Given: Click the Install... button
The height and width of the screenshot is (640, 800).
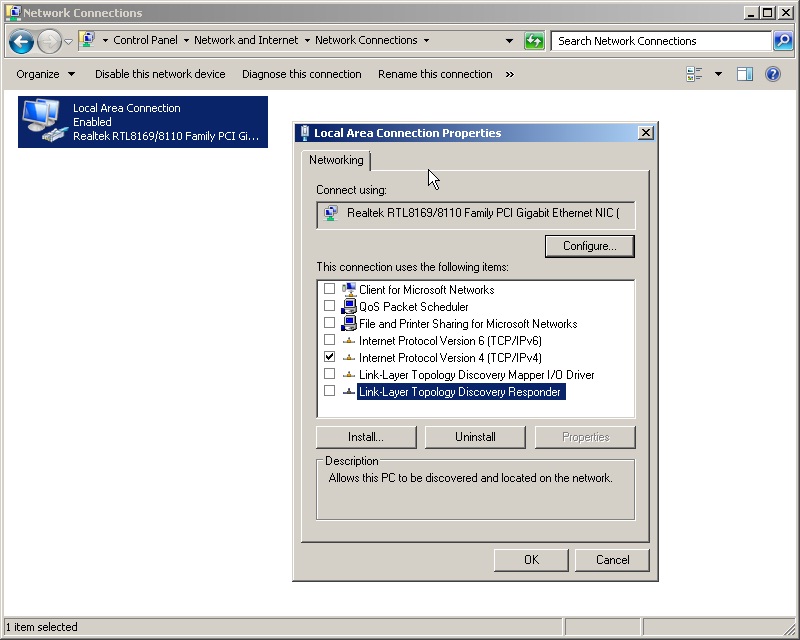Looking at the screenshot, I should tap(366, 437).
